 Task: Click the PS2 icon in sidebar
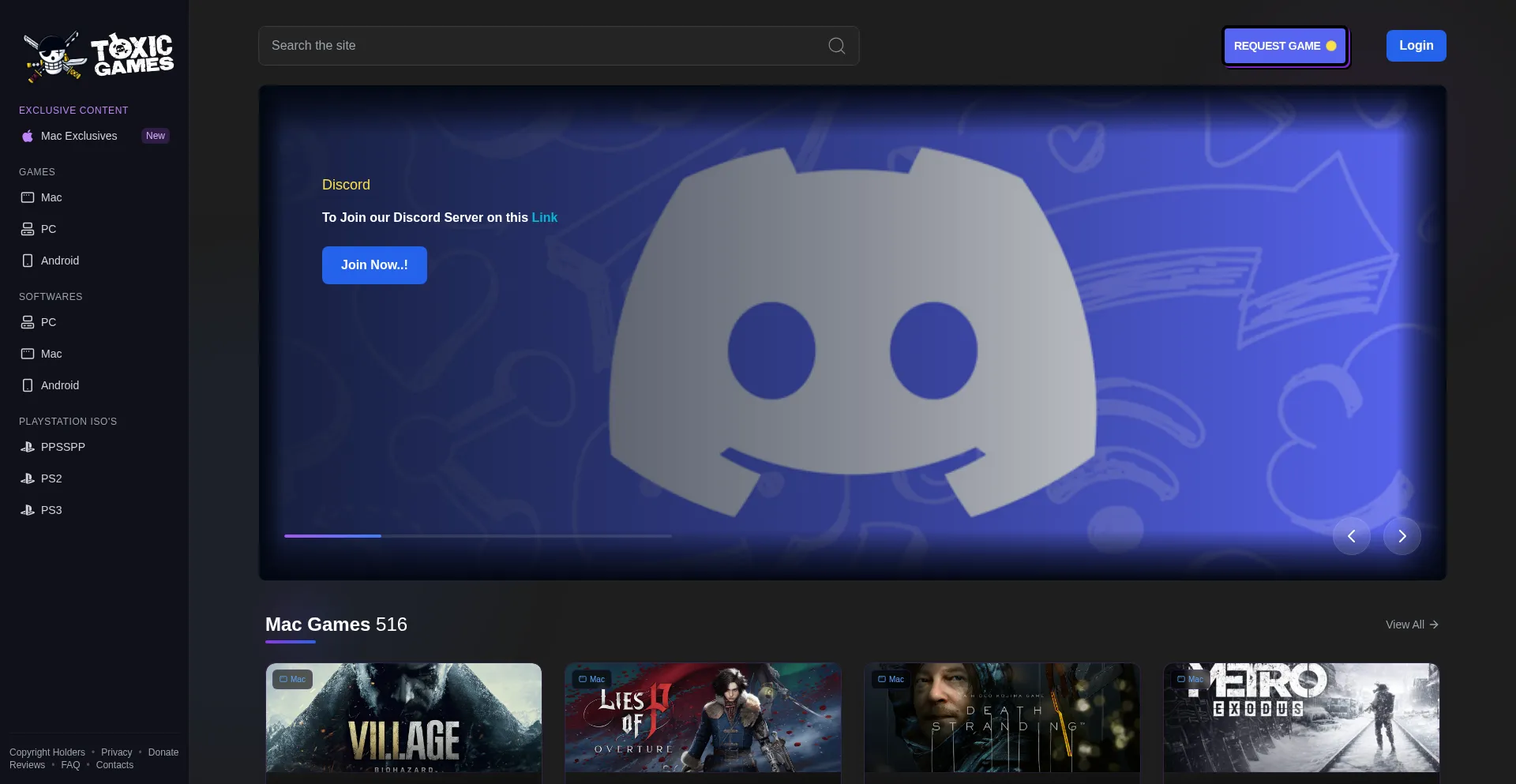click(26, 478)
